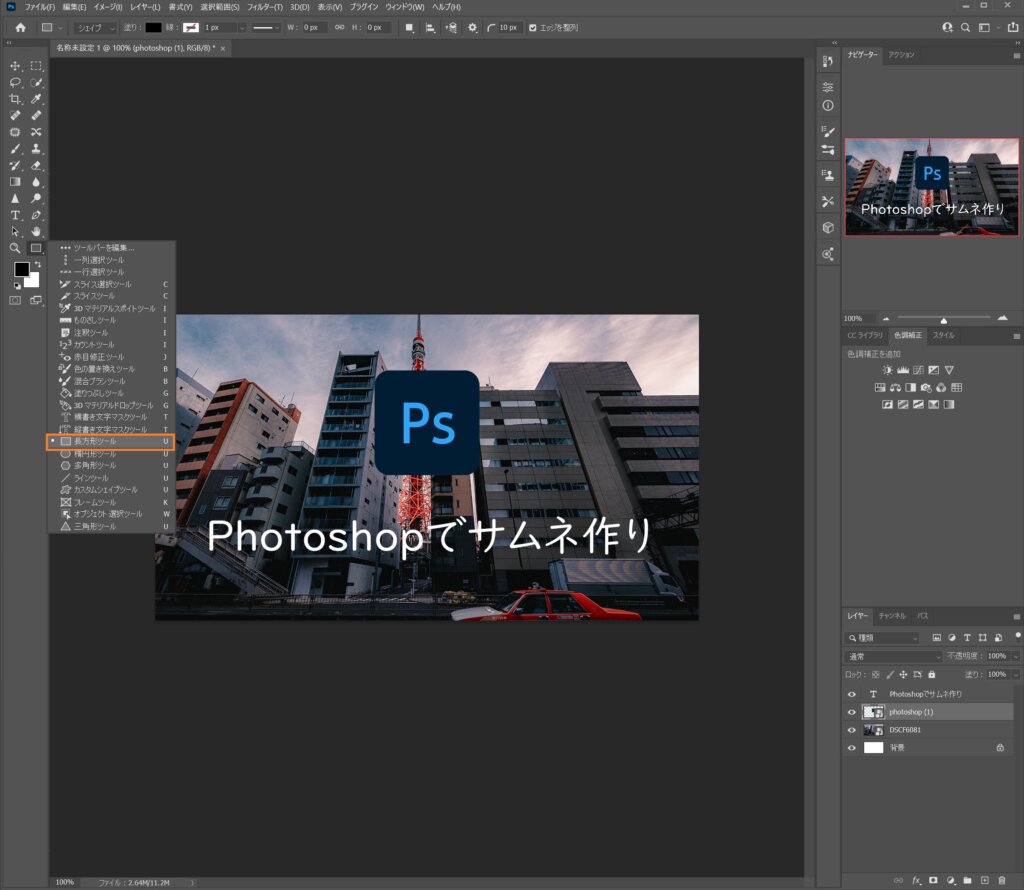Viewport: 1024px width, 890px height.
Task: Choose ものさしツール from the flyout
Action: [x=111, y=320]
